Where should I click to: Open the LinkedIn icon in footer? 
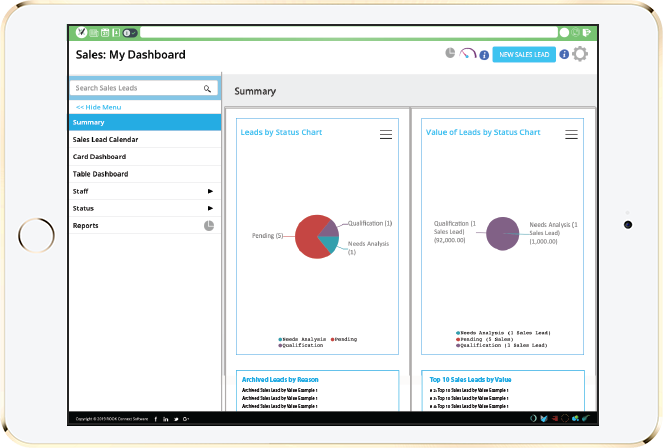165,417
